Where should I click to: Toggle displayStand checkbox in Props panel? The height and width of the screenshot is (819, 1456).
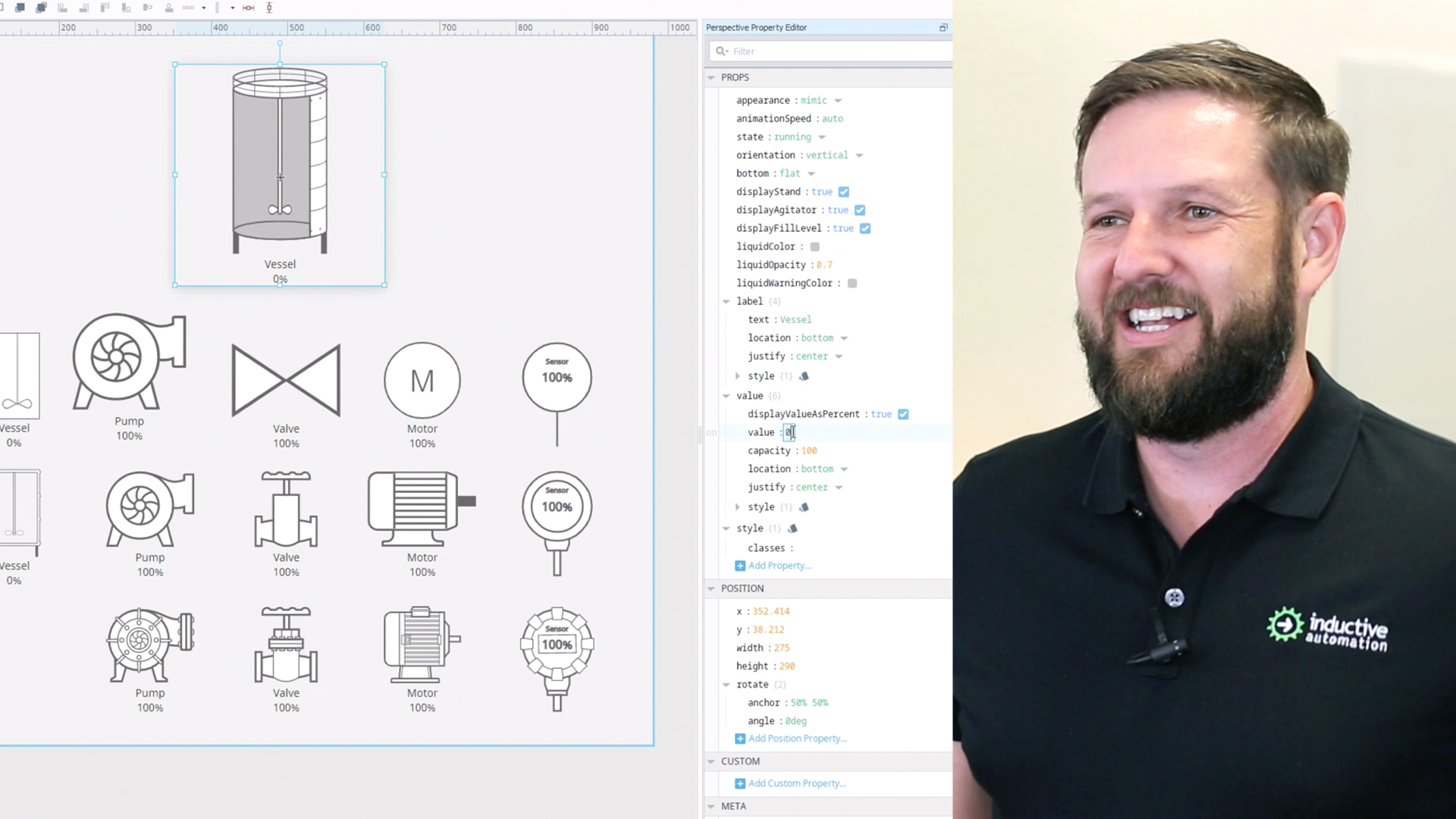coord(846,191)
